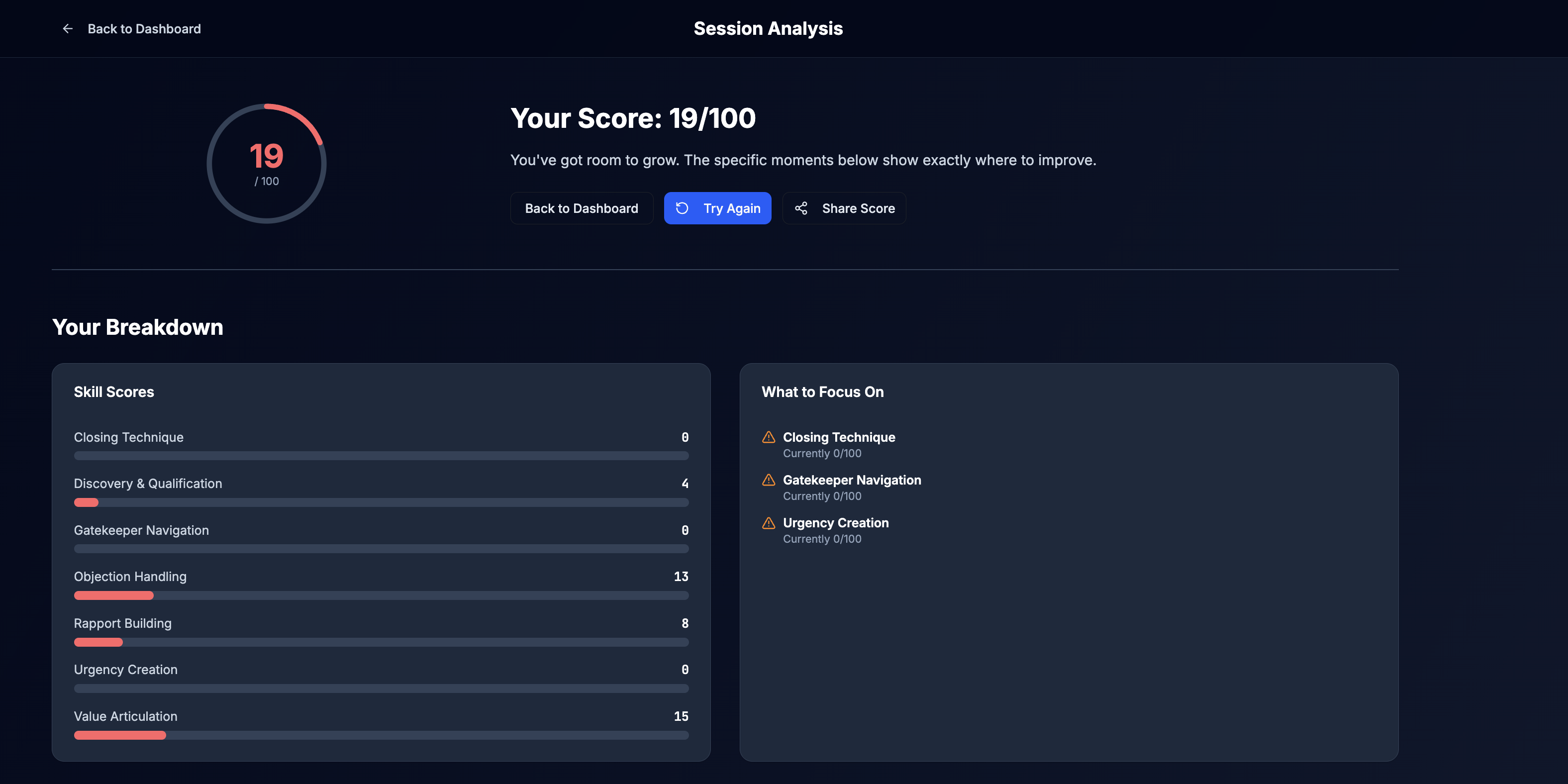The image size is (1568, 784).
Task: Click the back arrow icon in header
Action: point(68,29)
